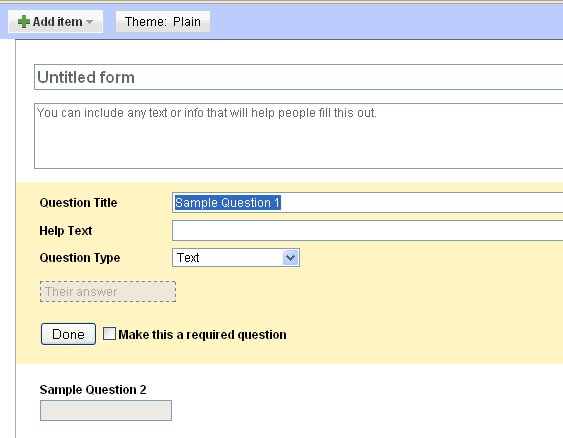Enable the required question checkbox

[109, 334]
